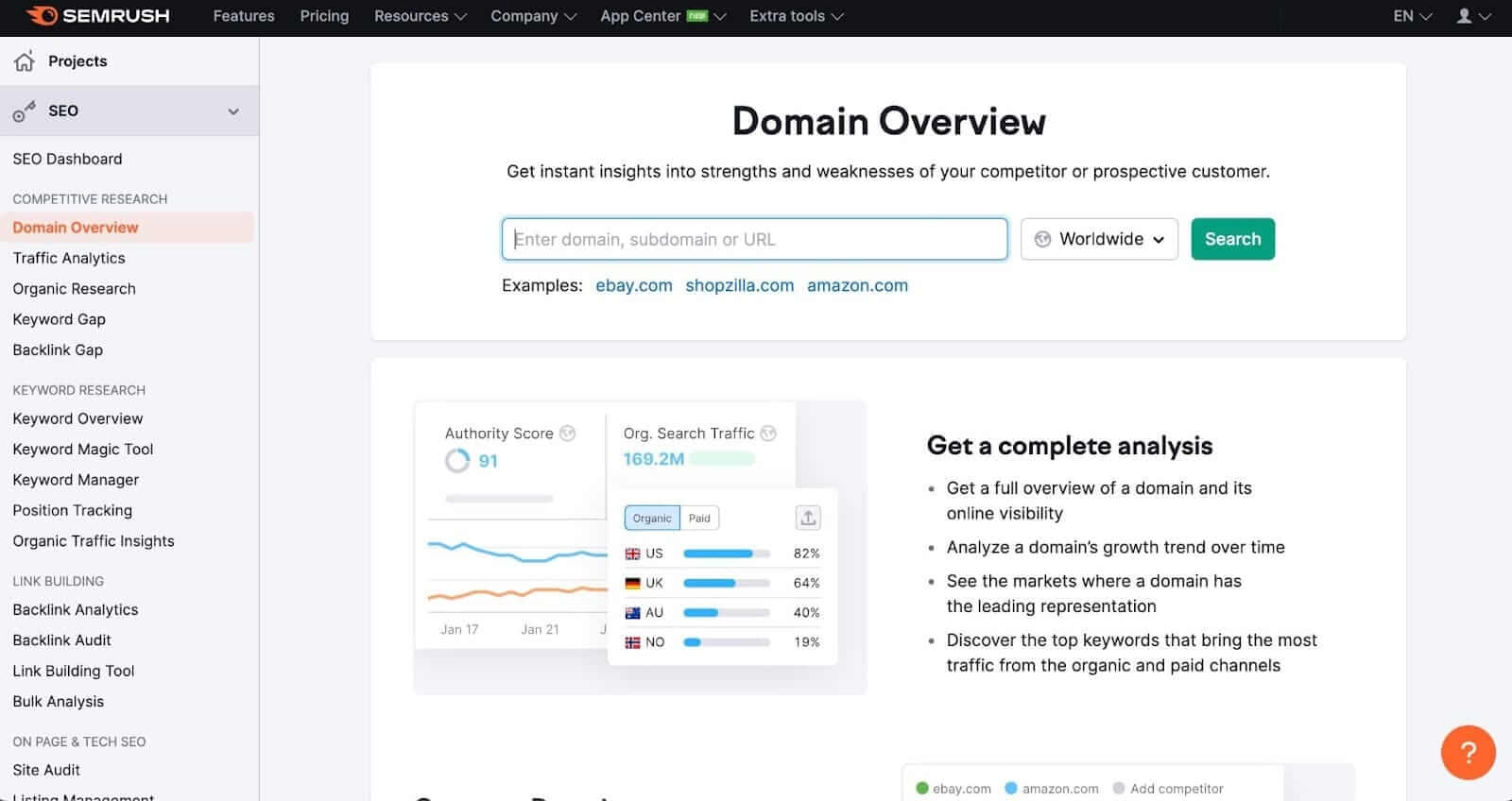Click the Projects home icon

(x=25, y=61)
